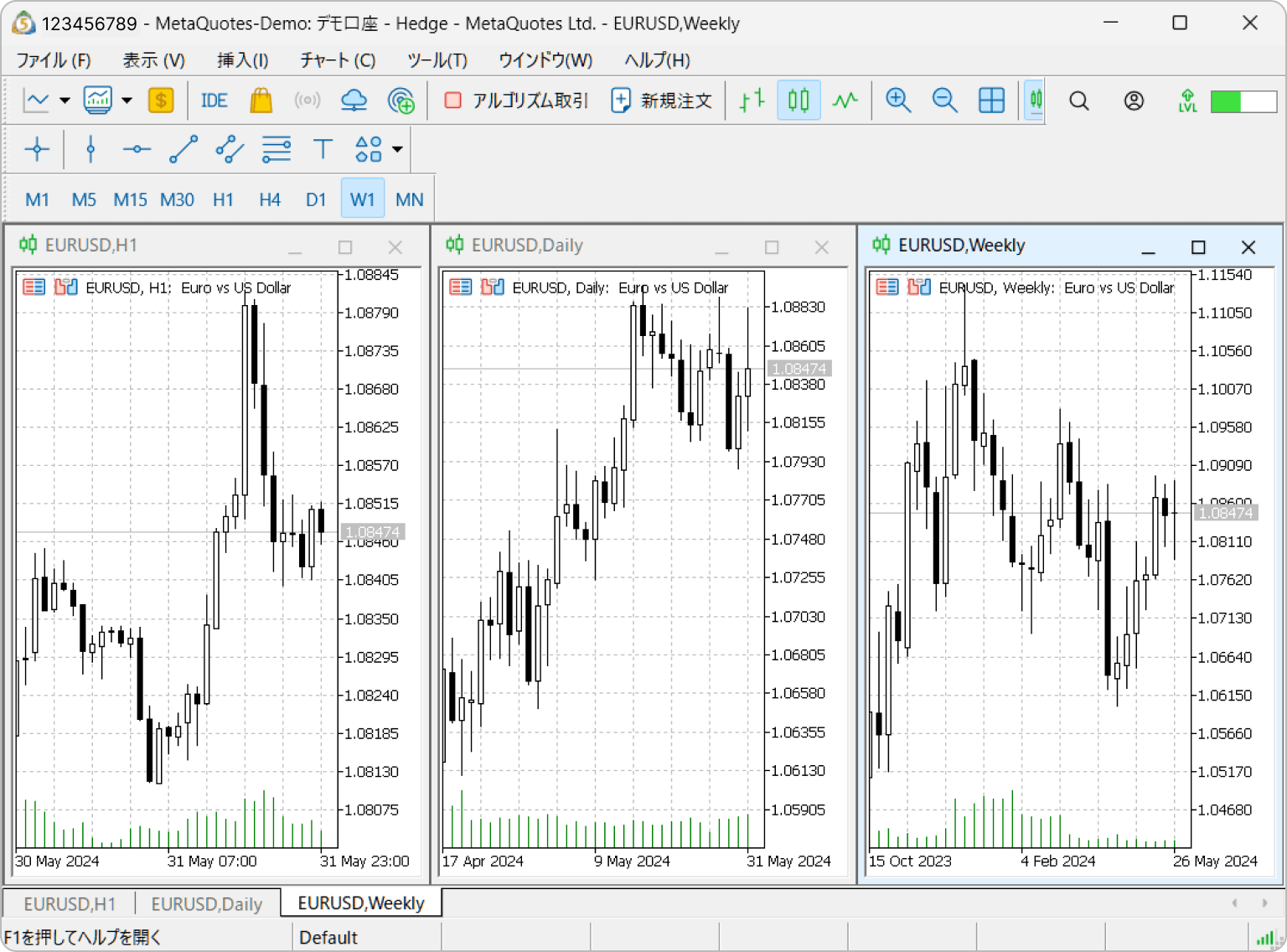
Task: Select H4 timeframe
Action: click(270, 199)
